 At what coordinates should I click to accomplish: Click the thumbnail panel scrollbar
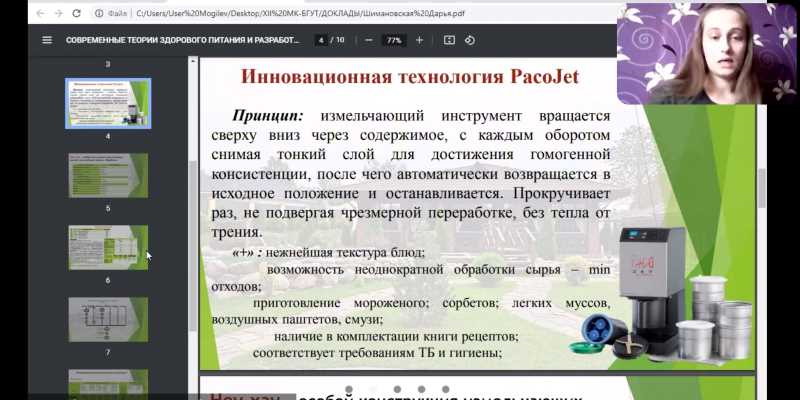[x=193, y=245]
